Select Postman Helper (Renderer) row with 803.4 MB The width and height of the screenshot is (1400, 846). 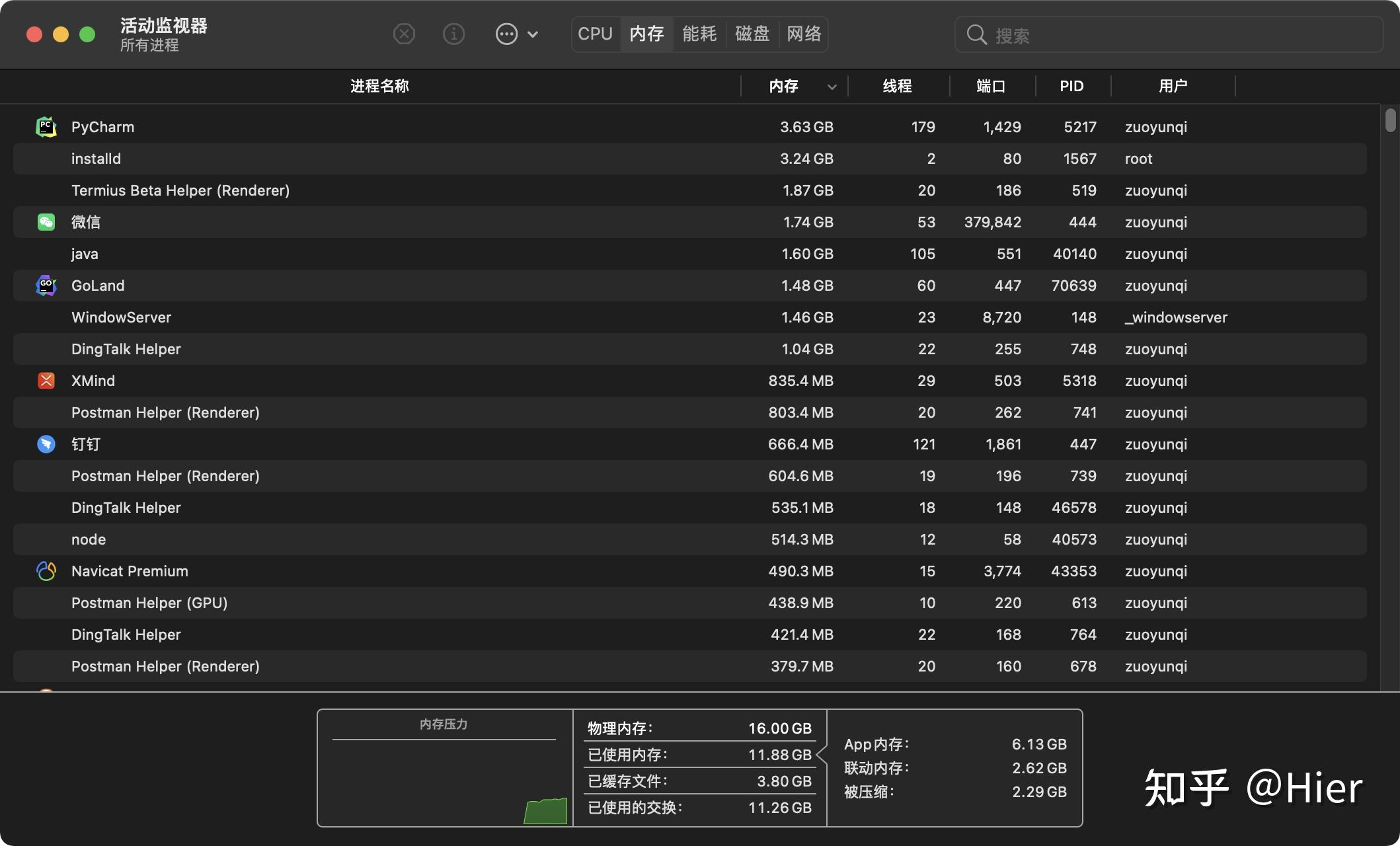click(689, 412)
